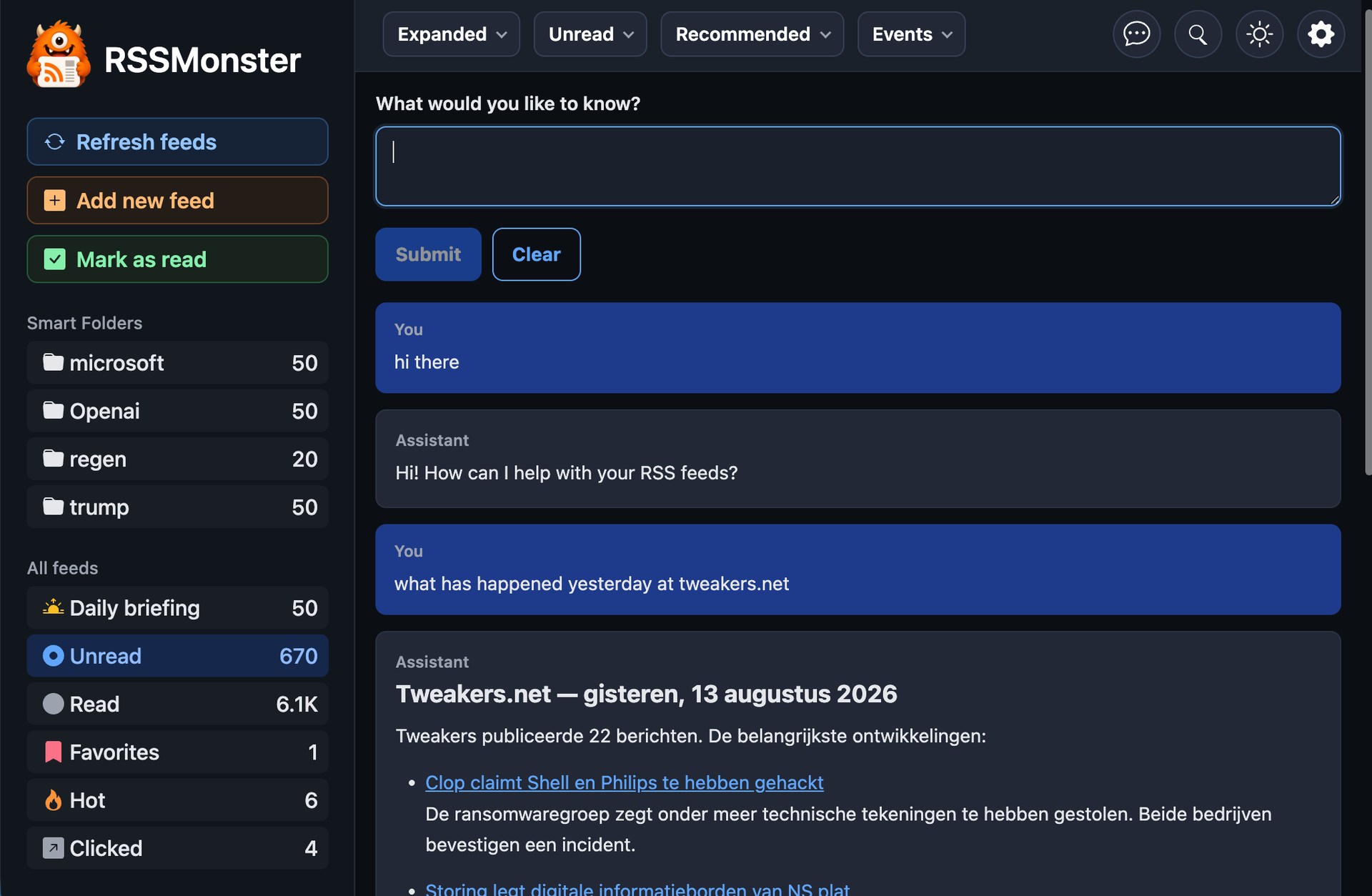
Task: Refresh feeds
Action: [x=177, y=142]
